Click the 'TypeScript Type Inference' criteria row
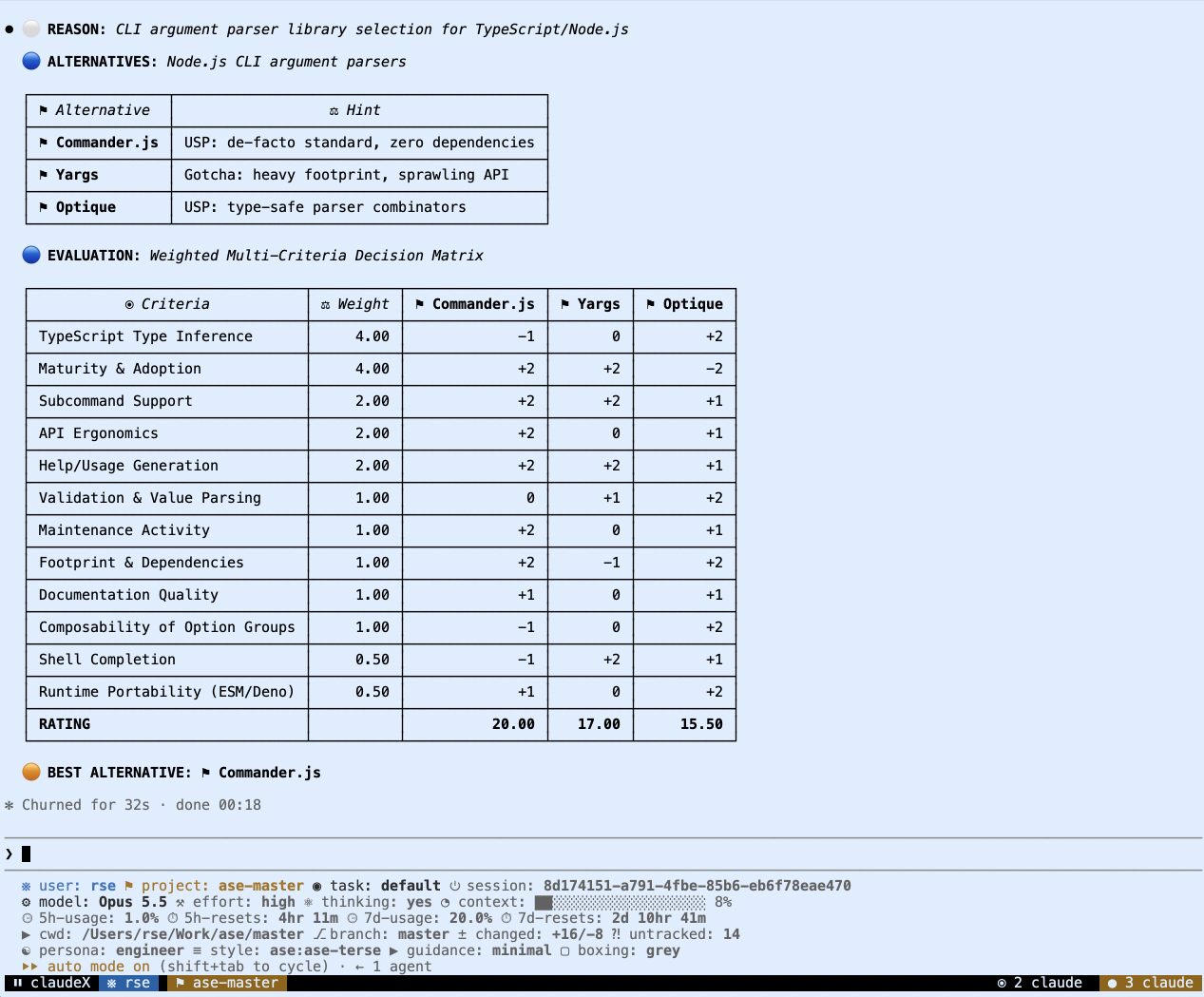 (x=381, y=336)
